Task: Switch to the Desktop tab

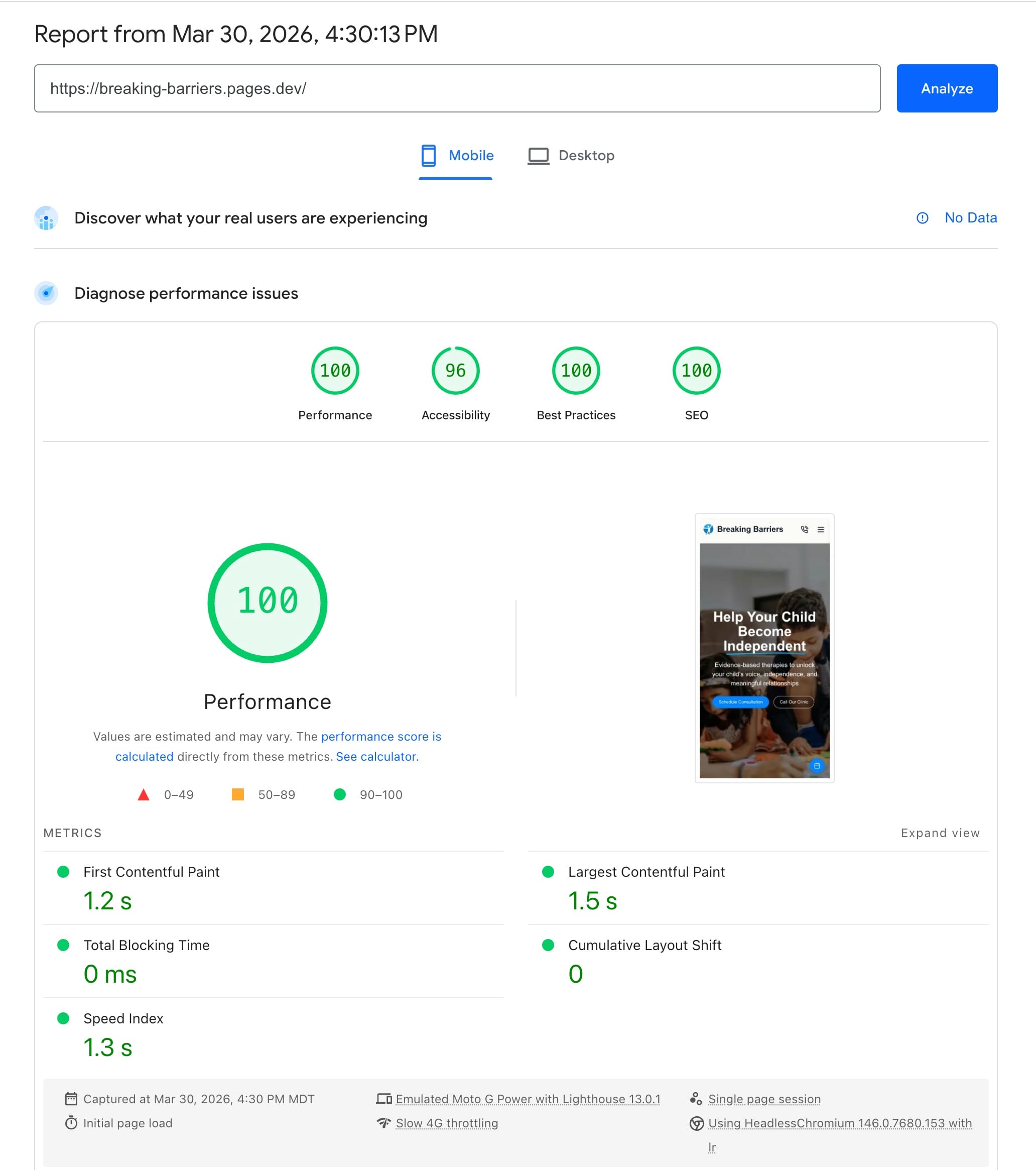Action: pos(586,155)
